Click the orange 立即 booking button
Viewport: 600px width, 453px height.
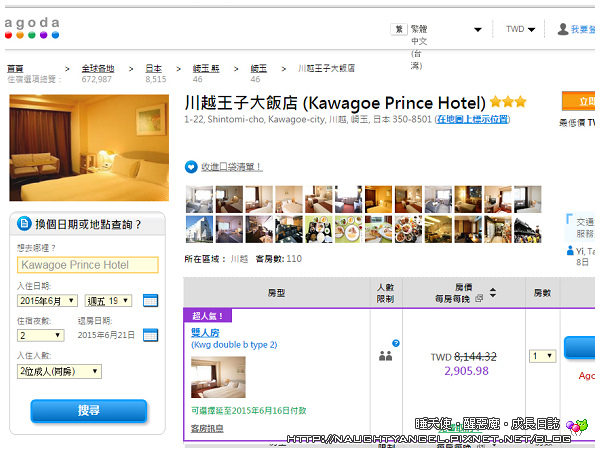(578, 101)
